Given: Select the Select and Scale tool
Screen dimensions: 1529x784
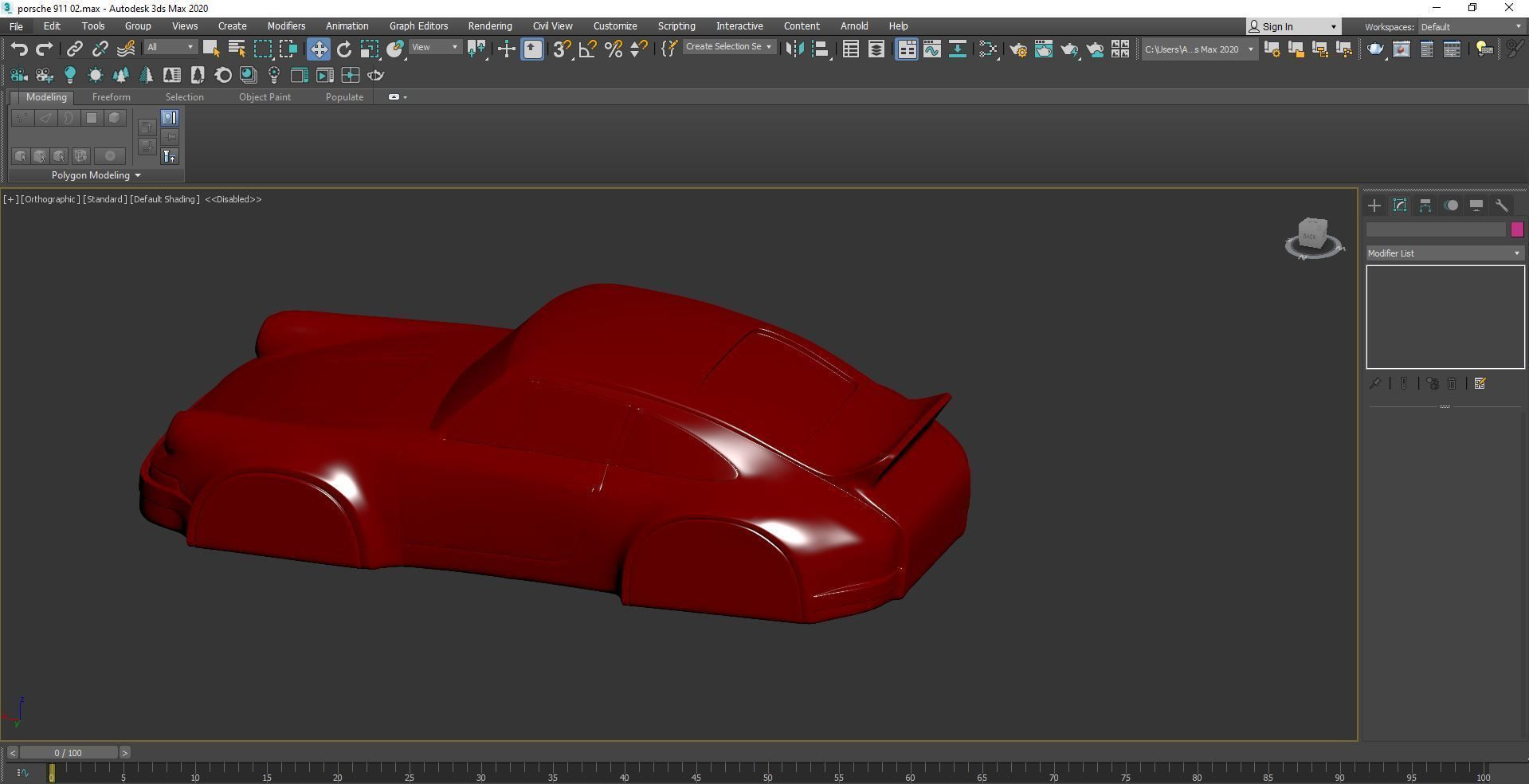Looking at the screenshot, I should click(370, 49).
